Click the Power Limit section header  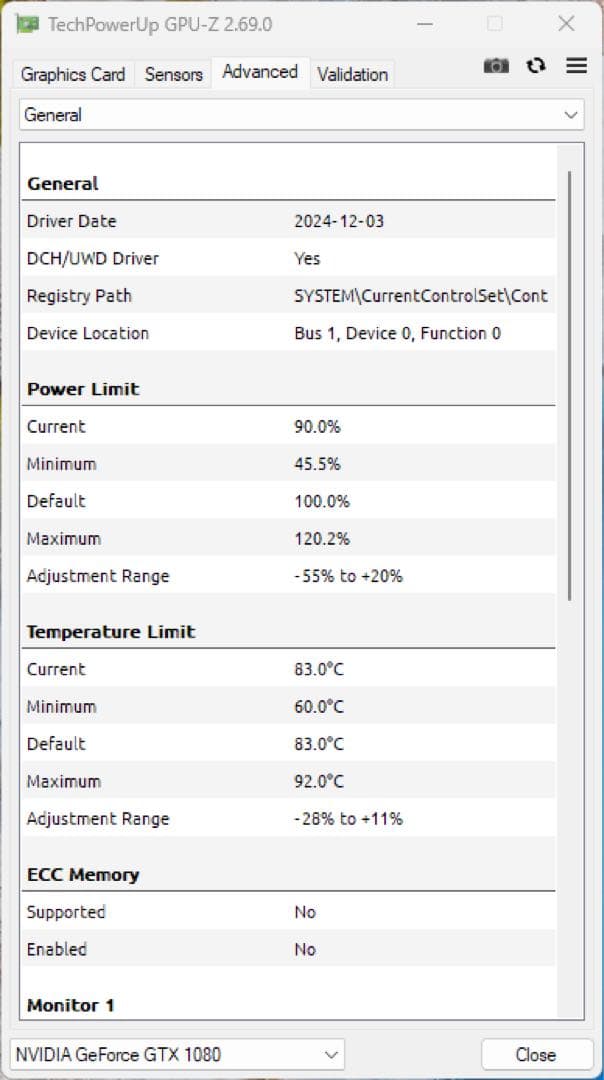[83, 389]
